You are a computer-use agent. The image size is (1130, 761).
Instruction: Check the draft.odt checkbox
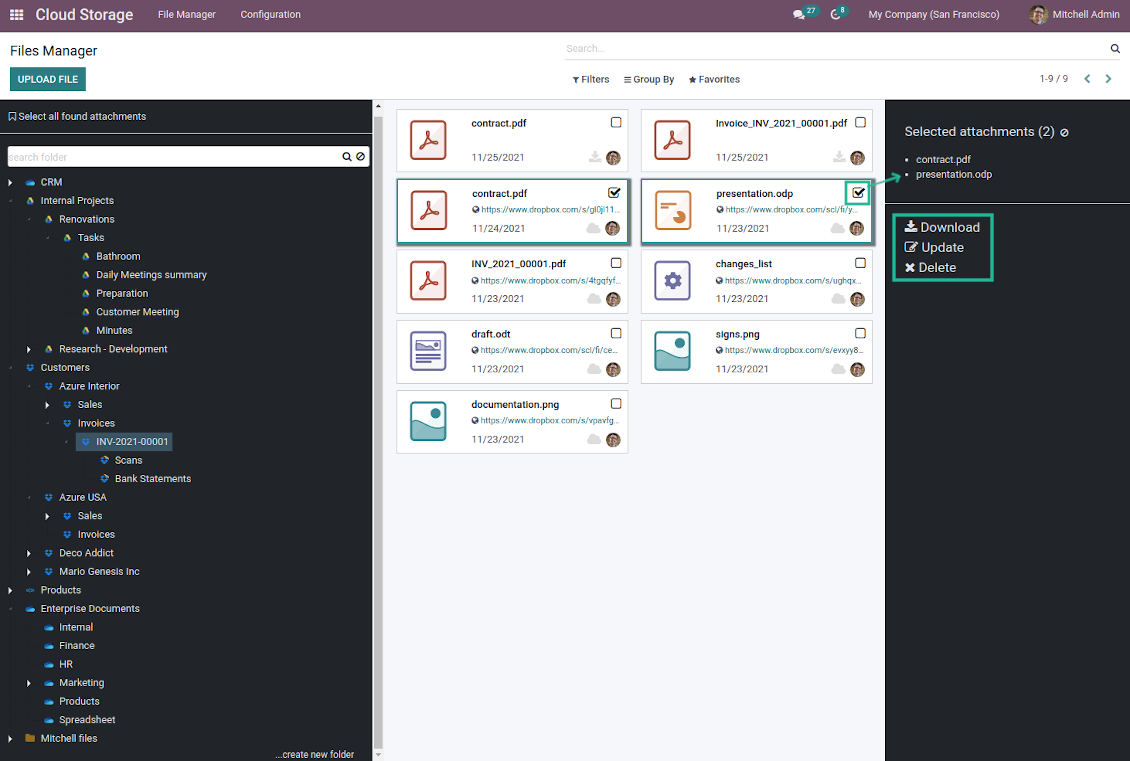615,333
